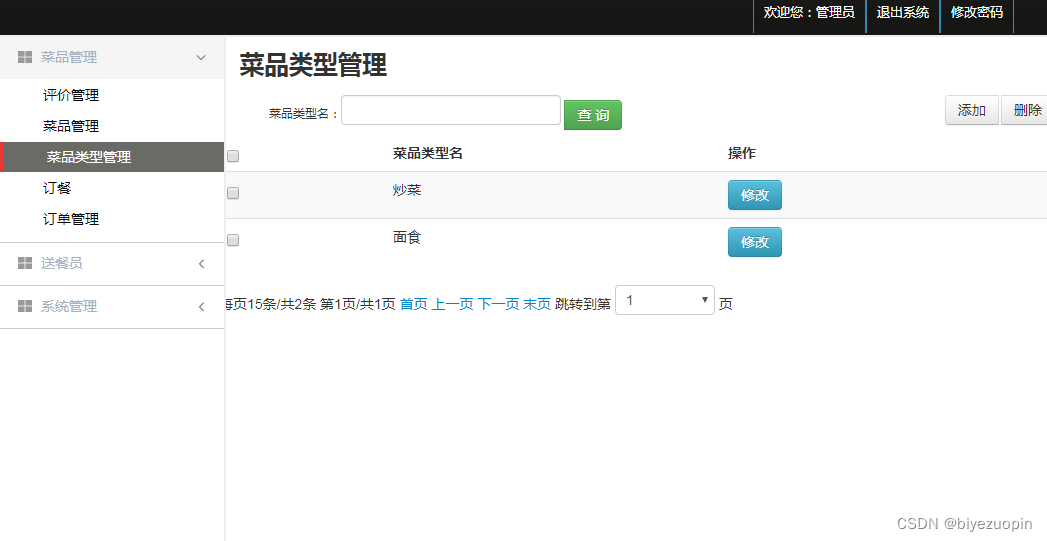Image resolution: width=1047 pixels, height=541 pixels.
Task: Click the green 查询 search button
Action: (x=593, y=115)
